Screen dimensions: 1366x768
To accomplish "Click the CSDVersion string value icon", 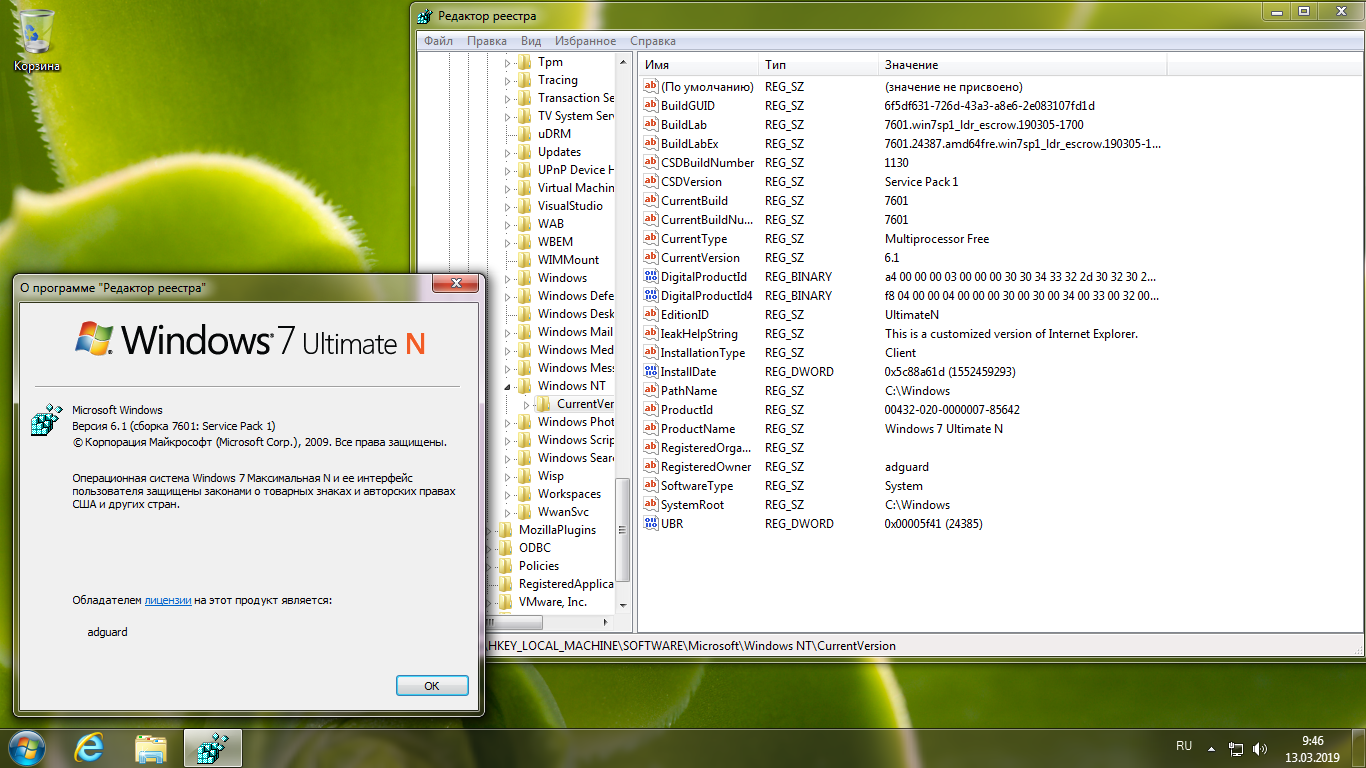I will tap(651, 182).
